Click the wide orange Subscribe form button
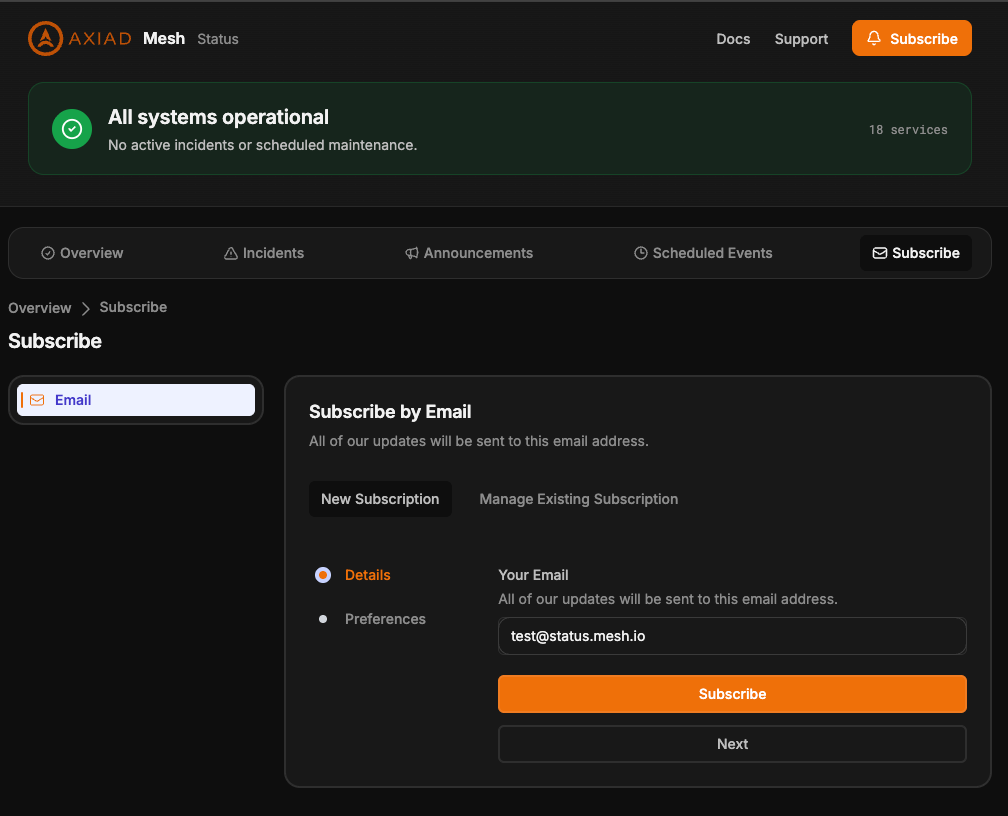Viewport: 1008px width, 816px height. tap(732, 694)
